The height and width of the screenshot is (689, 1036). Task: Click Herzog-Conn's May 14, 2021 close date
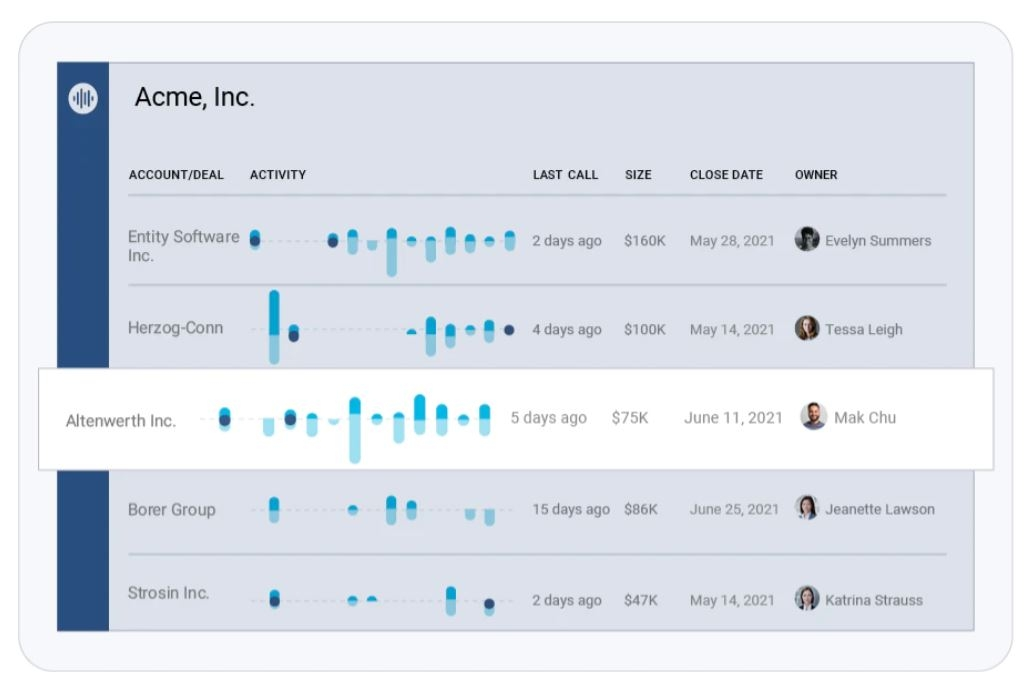732,329
